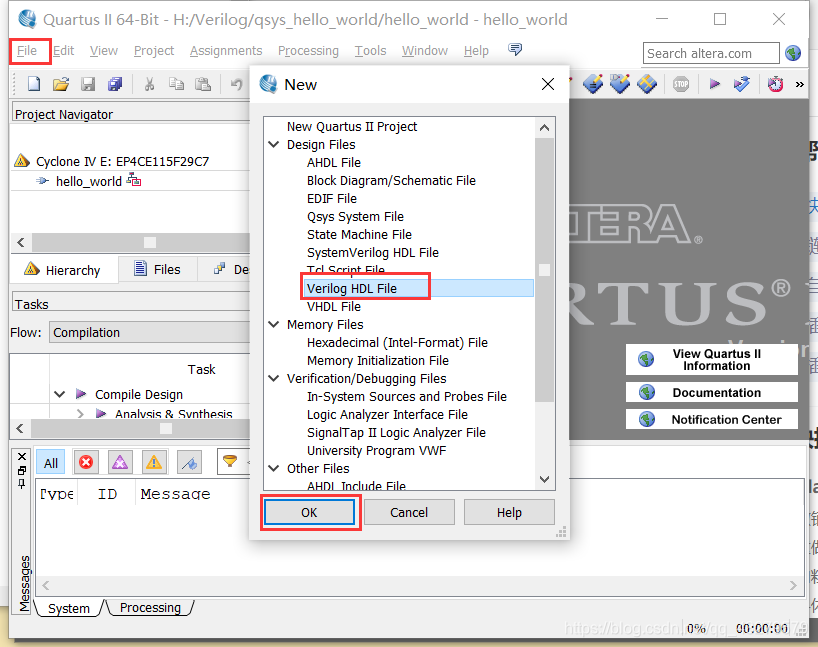Select Qsys System File
818x647 pixels.
(355, 216)
